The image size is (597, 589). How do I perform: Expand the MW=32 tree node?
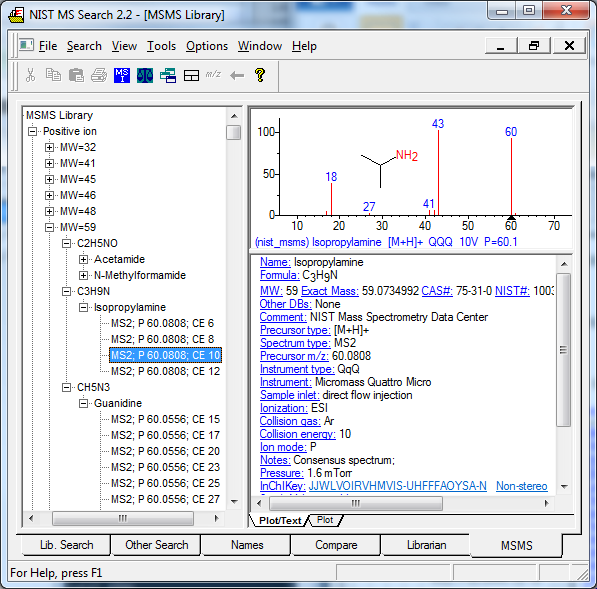pyautogui.click(x=49, y=147)
